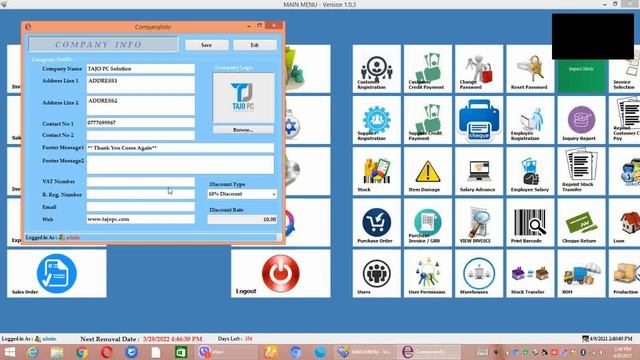Image resolution: width=640 pixels, height=360 pixels.
Task: Click the Address Line 1 field
Action: 140,84
